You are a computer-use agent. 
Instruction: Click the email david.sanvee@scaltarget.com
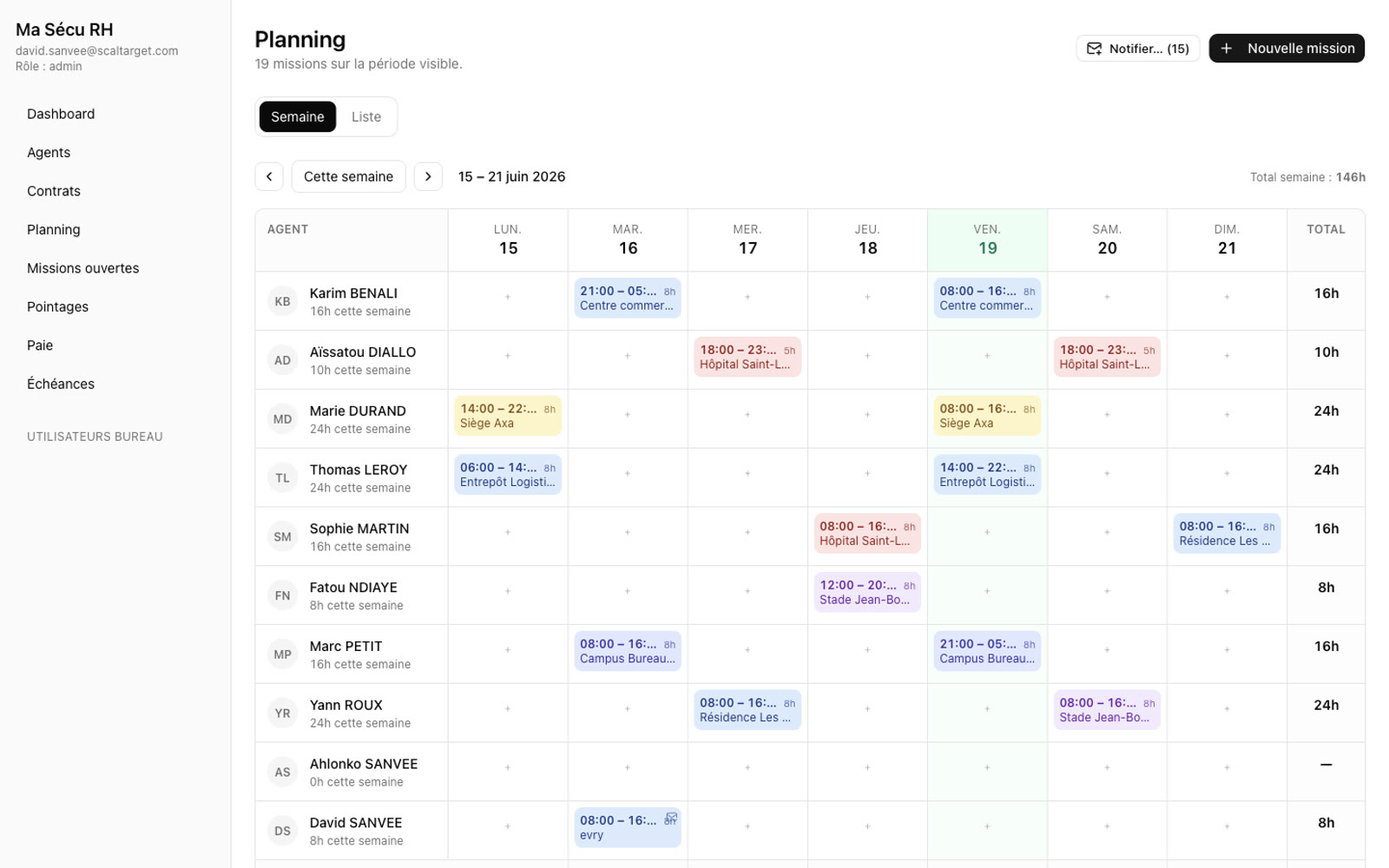(97, 51)
